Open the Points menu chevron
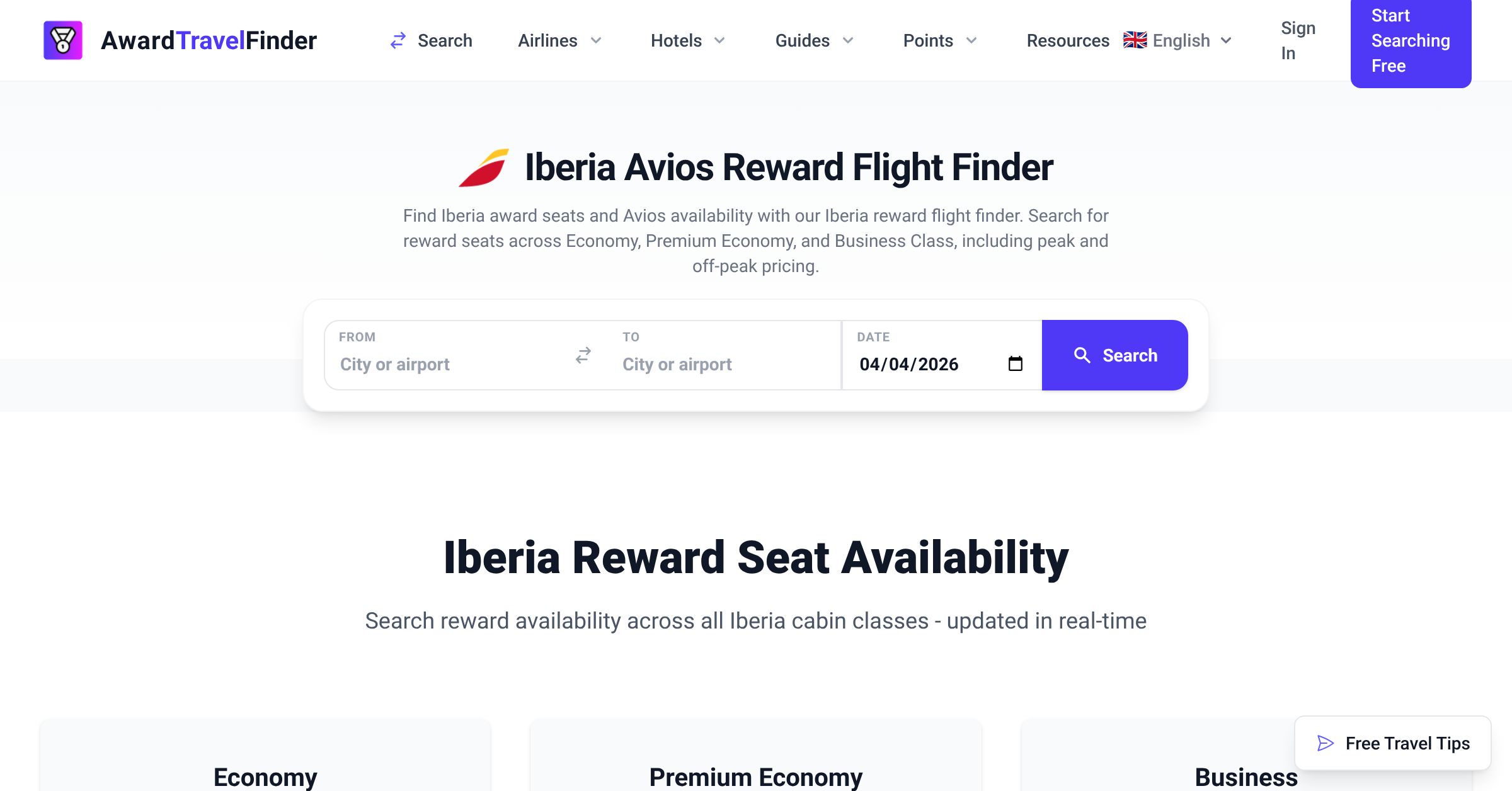 pyautogui.click(x=971, y=41)
